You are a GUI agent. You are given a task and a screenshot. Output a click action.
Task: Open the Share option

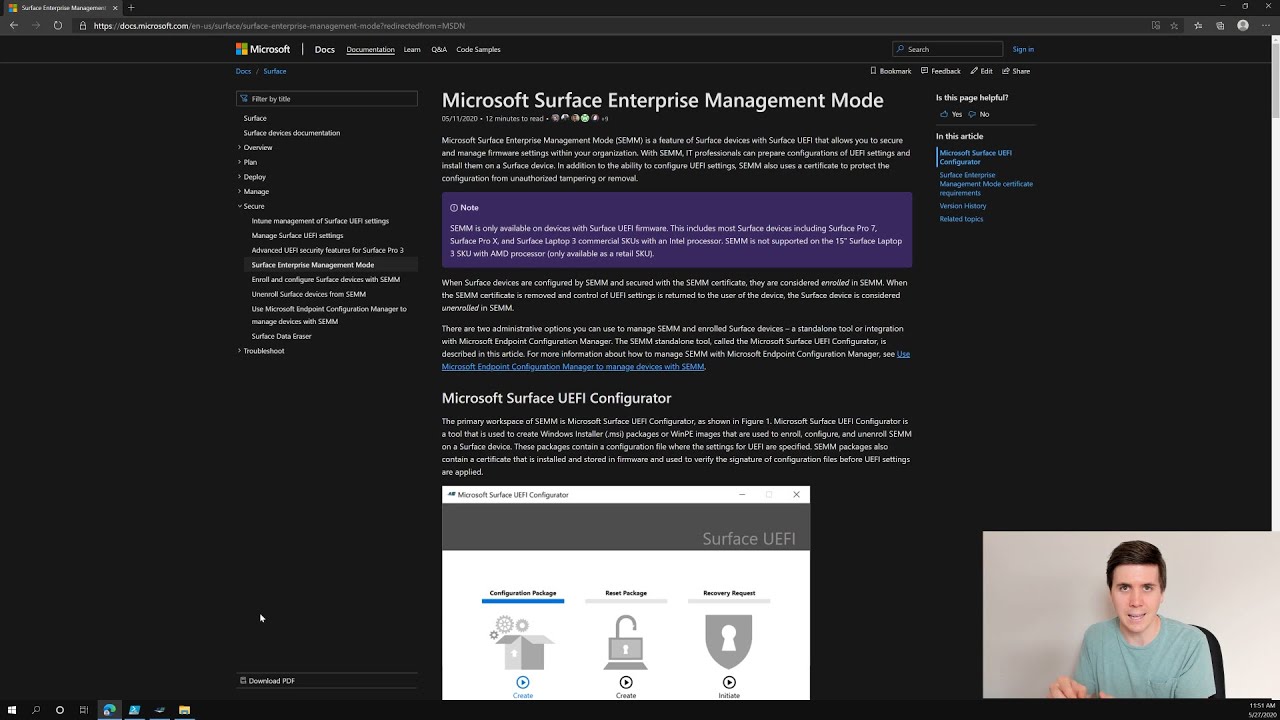pos(1016,71)
